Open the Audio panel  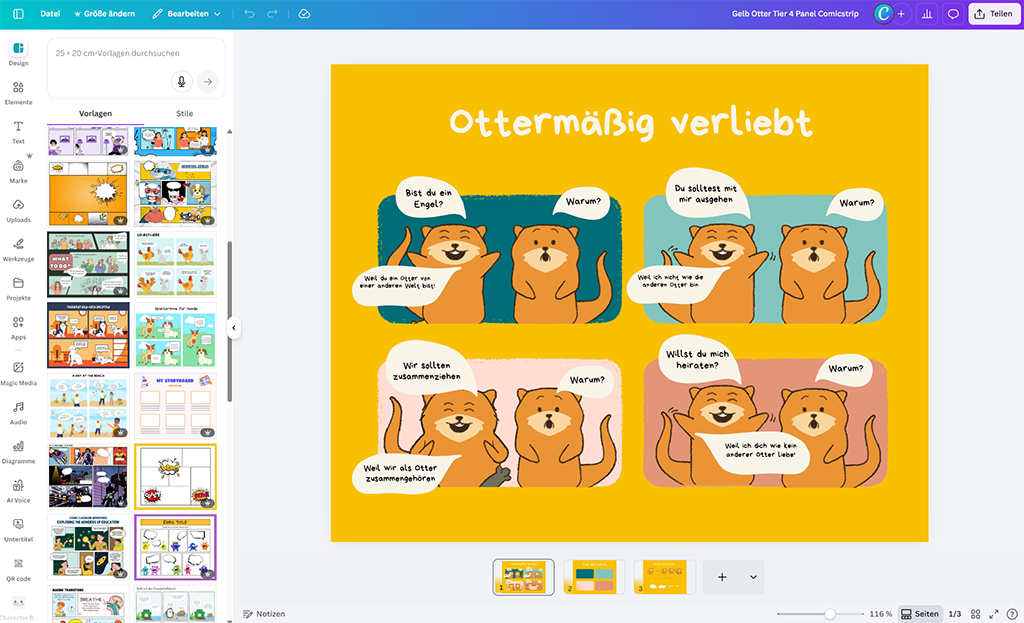pos(18,413)
